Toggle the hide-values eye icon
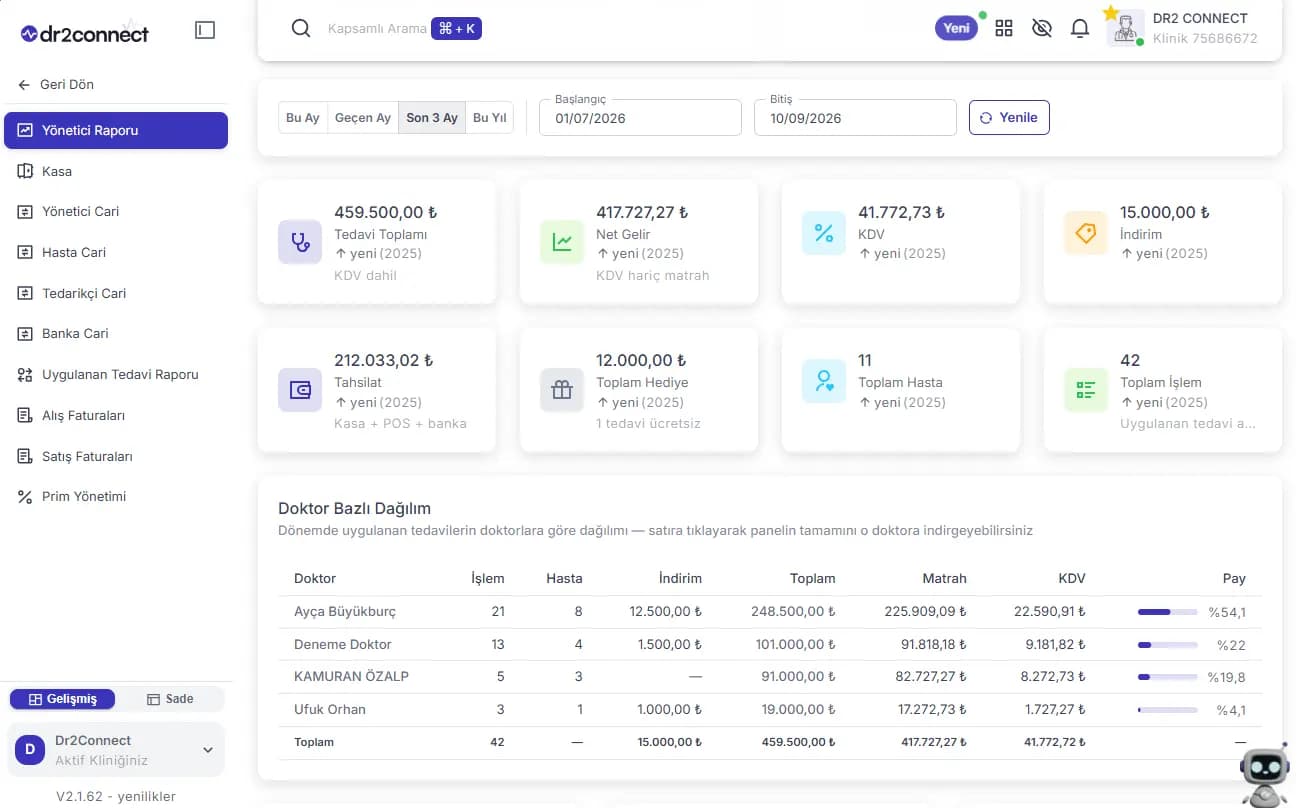 (1042, 28)
